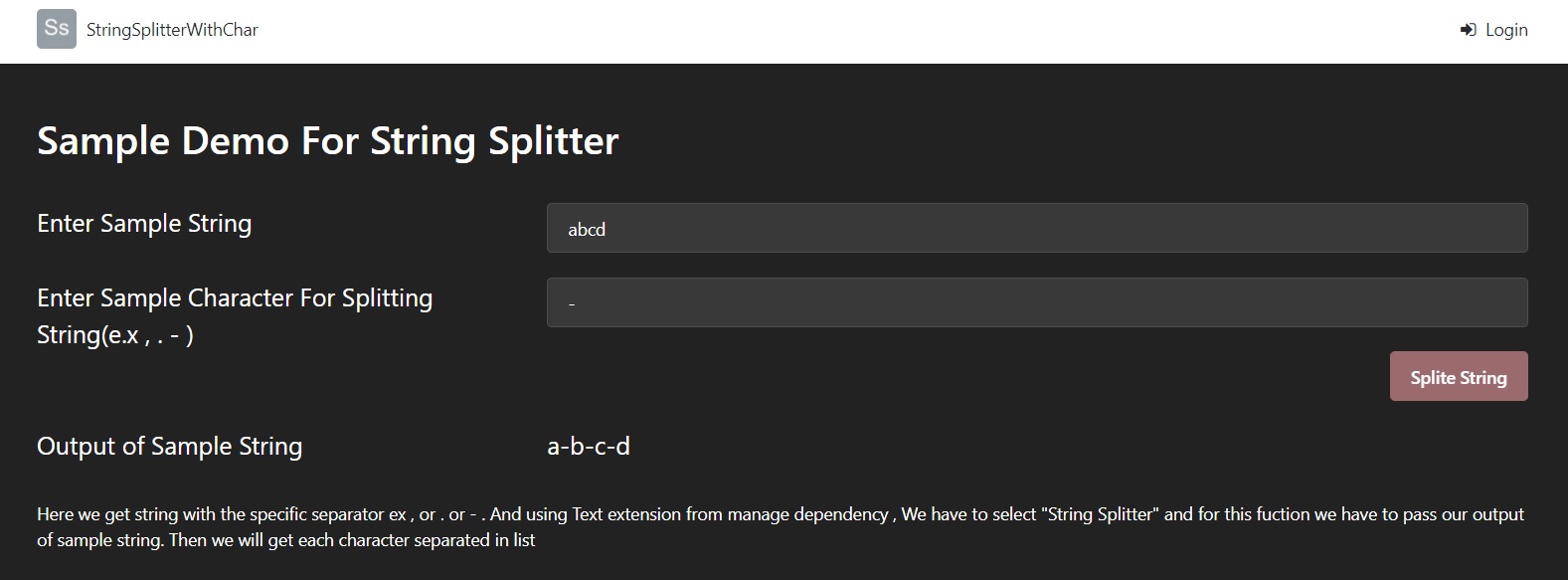Focus the sample string input containing abcd
The width and height of the screenshot is (1568, 580).
[x=1036, y=229]
